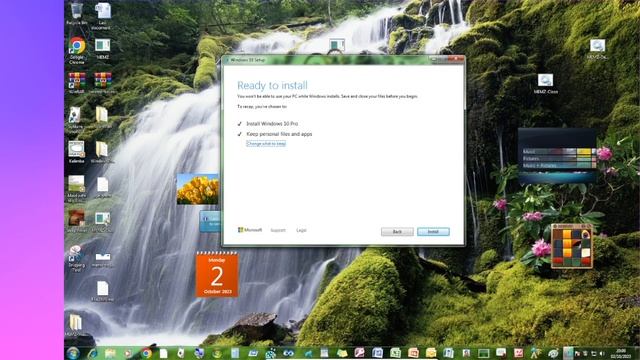The height and width of the screenshot is (360, 640).
Task: Open File Explorer folder from the taskbar
Action: click(x=110, y=353)
